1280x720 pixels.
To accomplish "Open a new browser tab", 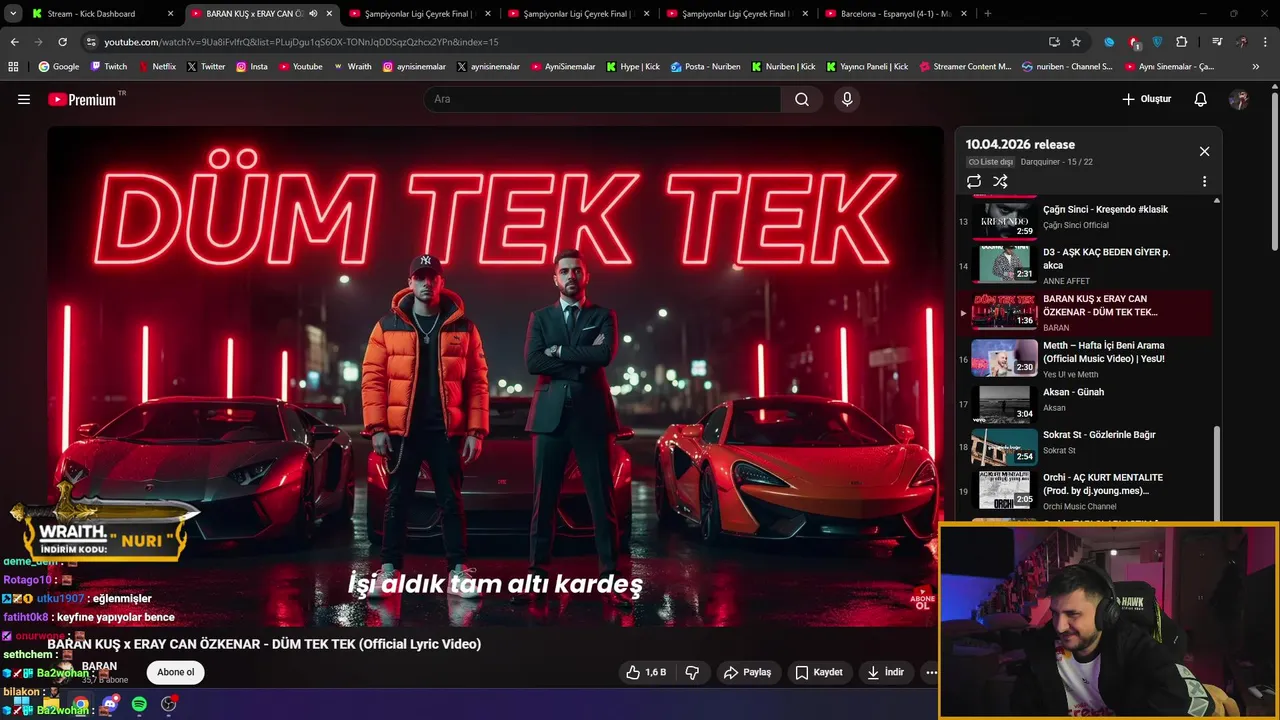I will 988,13.
